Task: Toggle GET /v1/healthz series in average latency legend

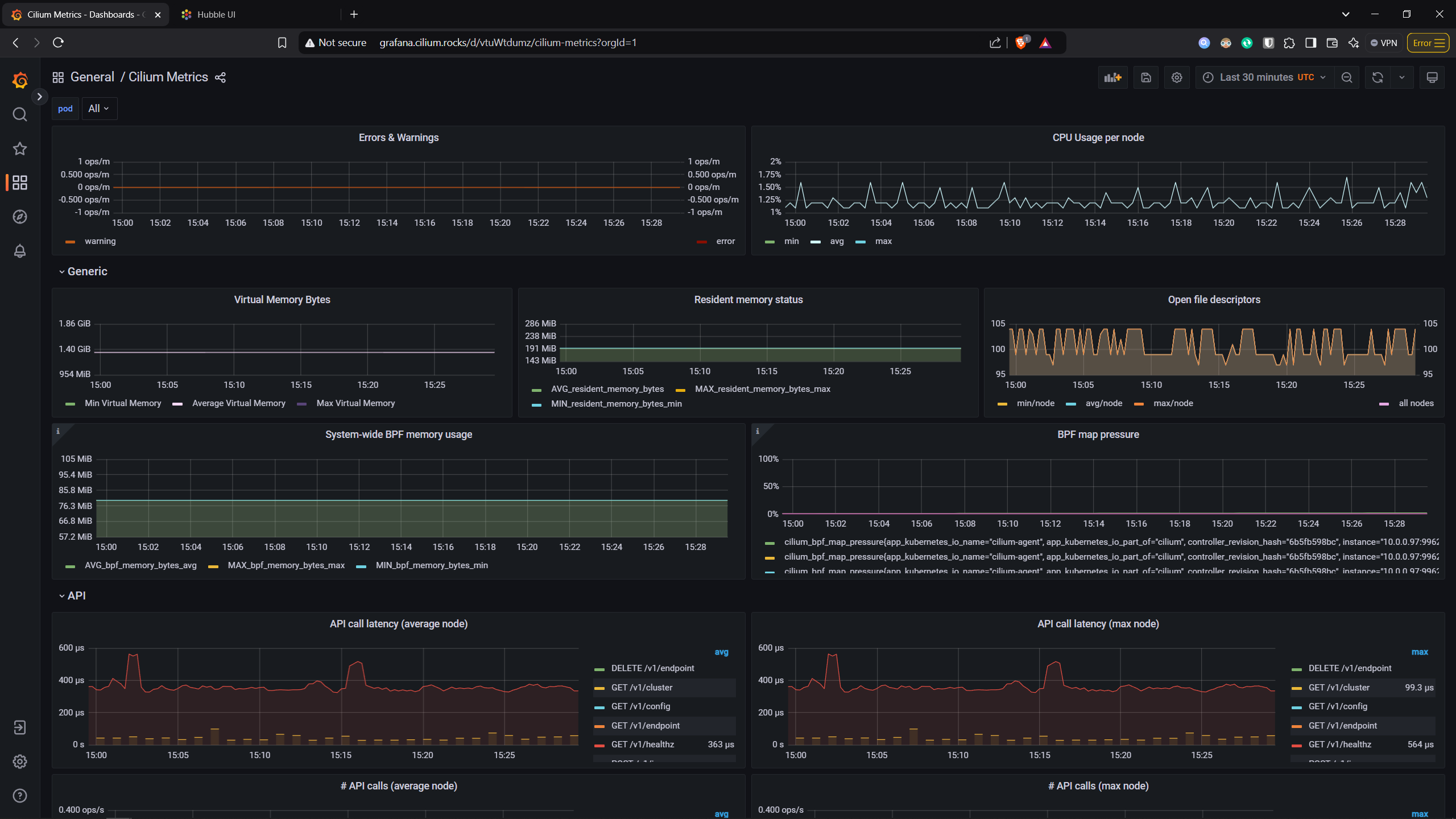Action: (643, 744)
